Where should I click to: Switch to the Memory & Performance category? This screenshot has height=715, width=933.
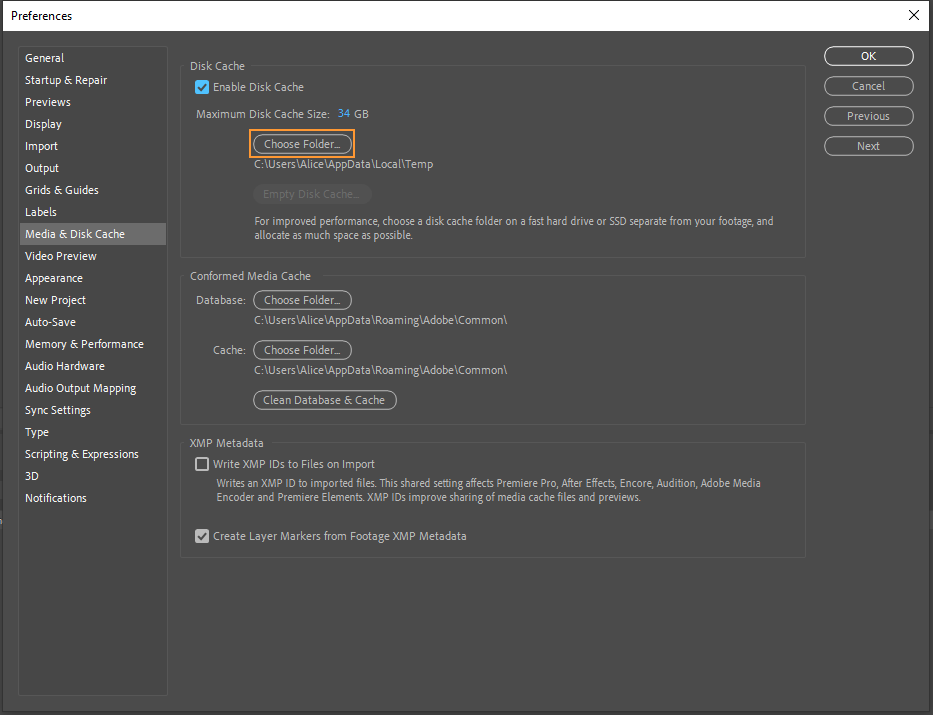pyautogui.click(x=84, y=344)
